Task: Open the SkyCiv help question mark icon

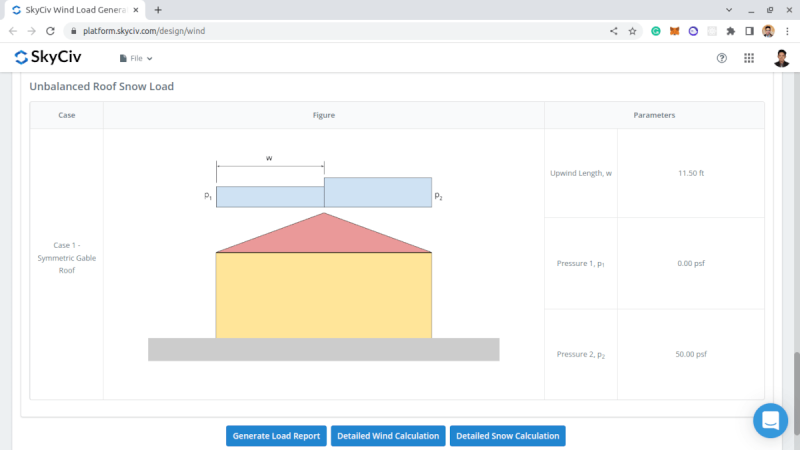Action: [x=722, y=58]
